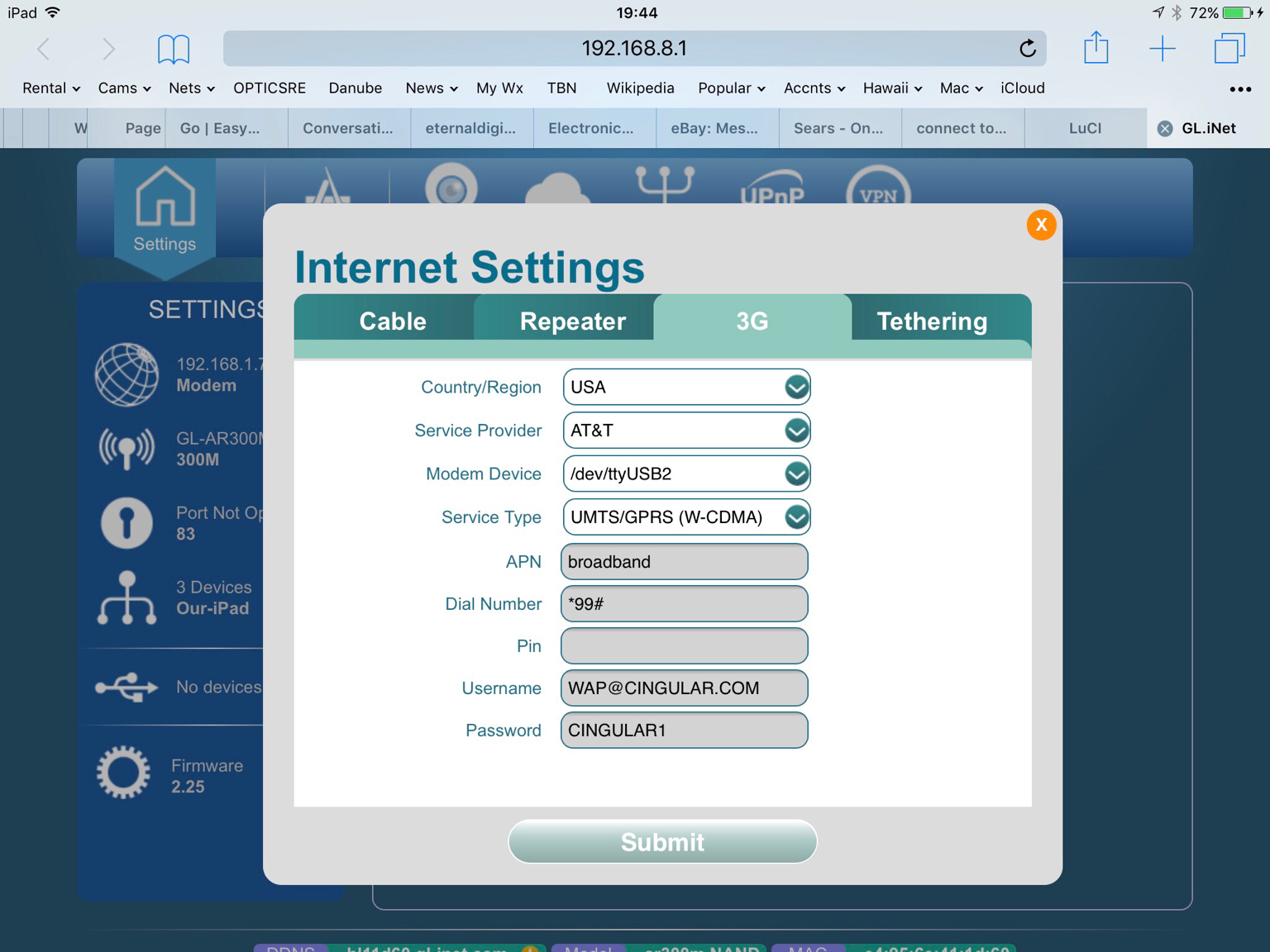
Task: Click the wireless antenna icon in sidebar
Action: click(127, 449)
